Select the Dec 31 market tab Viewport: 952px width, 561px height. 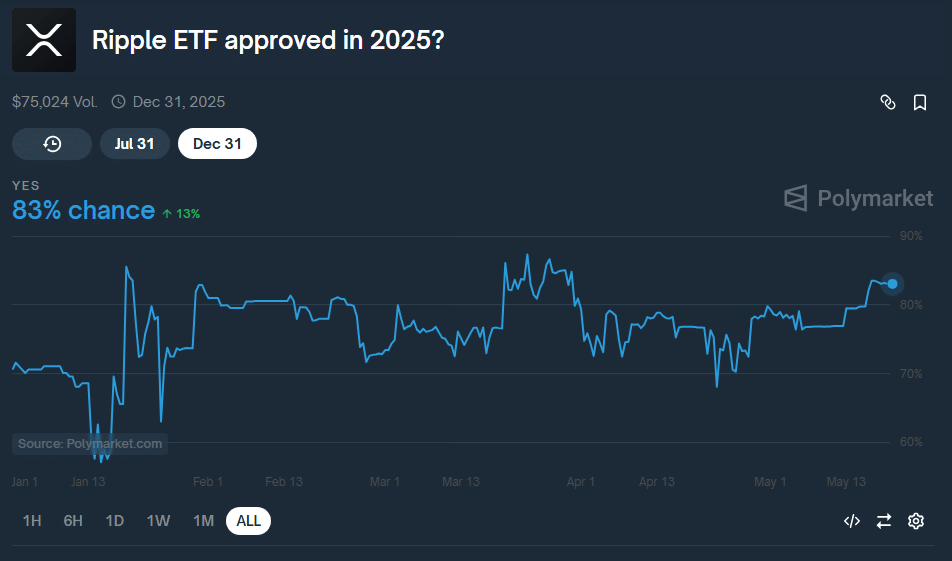click(x=217, y=144)
